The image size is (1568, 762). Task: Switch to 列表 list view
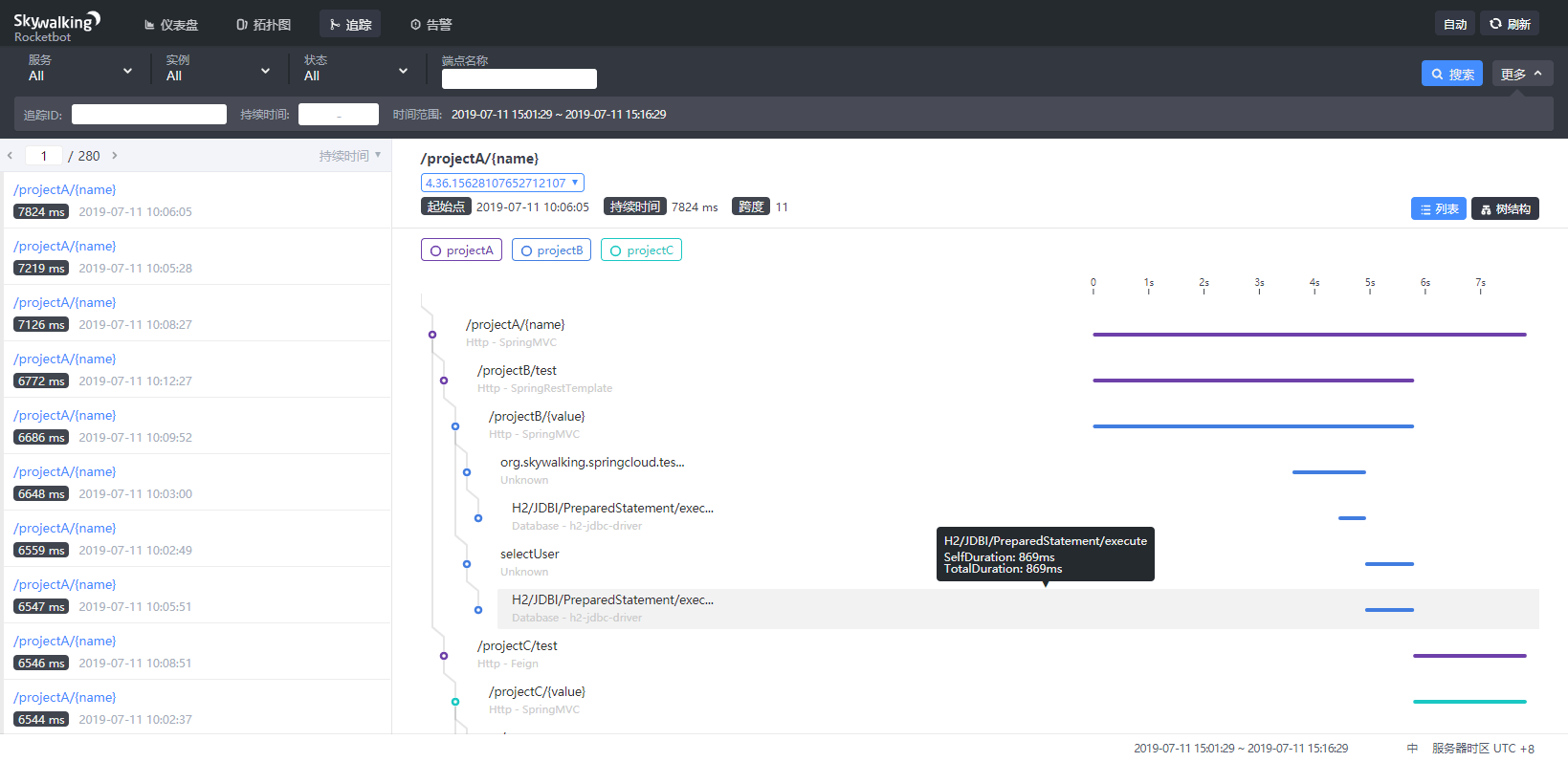click(x=1438, y=208)
